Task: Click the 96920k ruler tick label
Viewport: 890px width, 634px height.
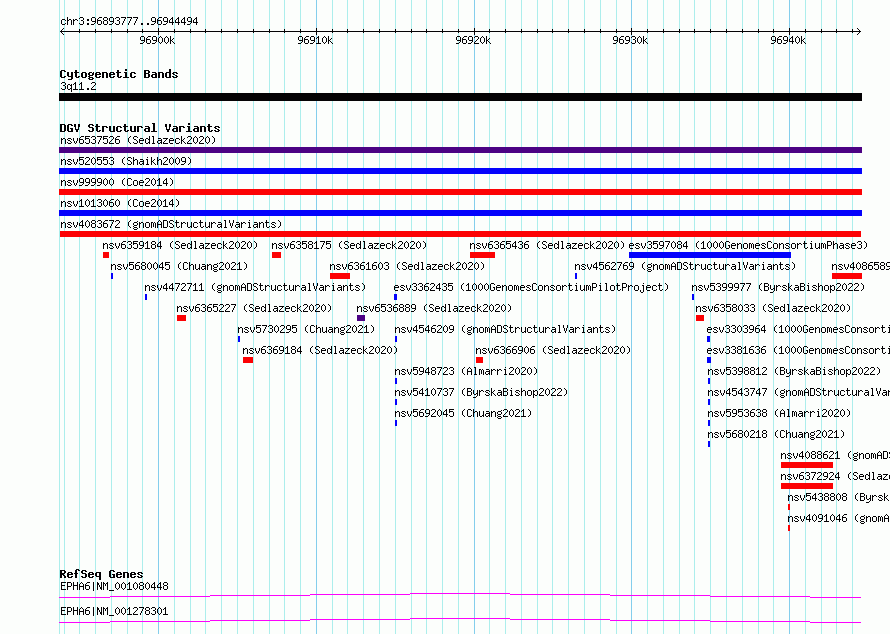Action: (x=473, y=40)
